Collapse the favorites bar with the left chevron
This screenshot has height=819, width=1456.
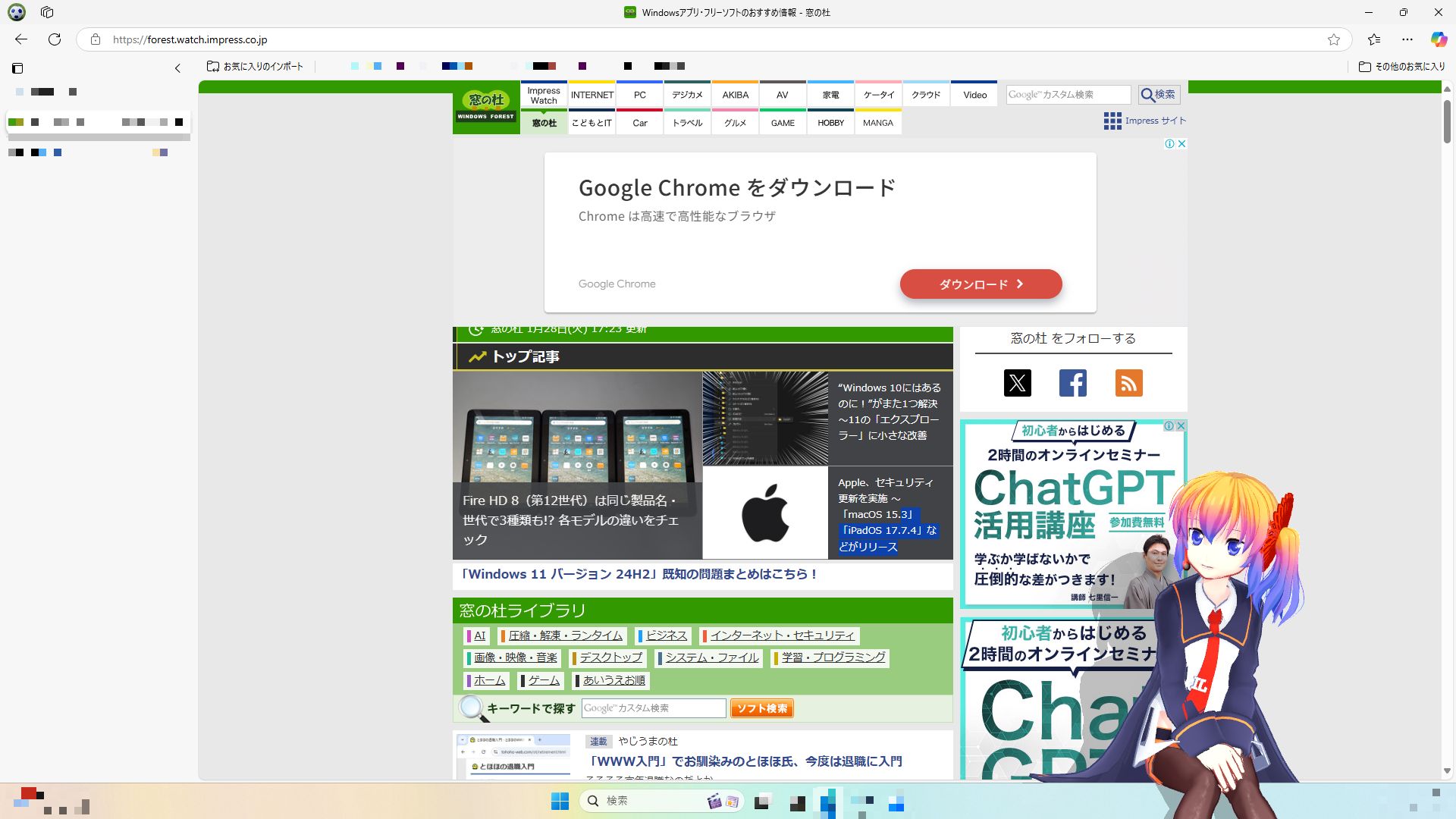pyautogui.click(x=177, y=67)
